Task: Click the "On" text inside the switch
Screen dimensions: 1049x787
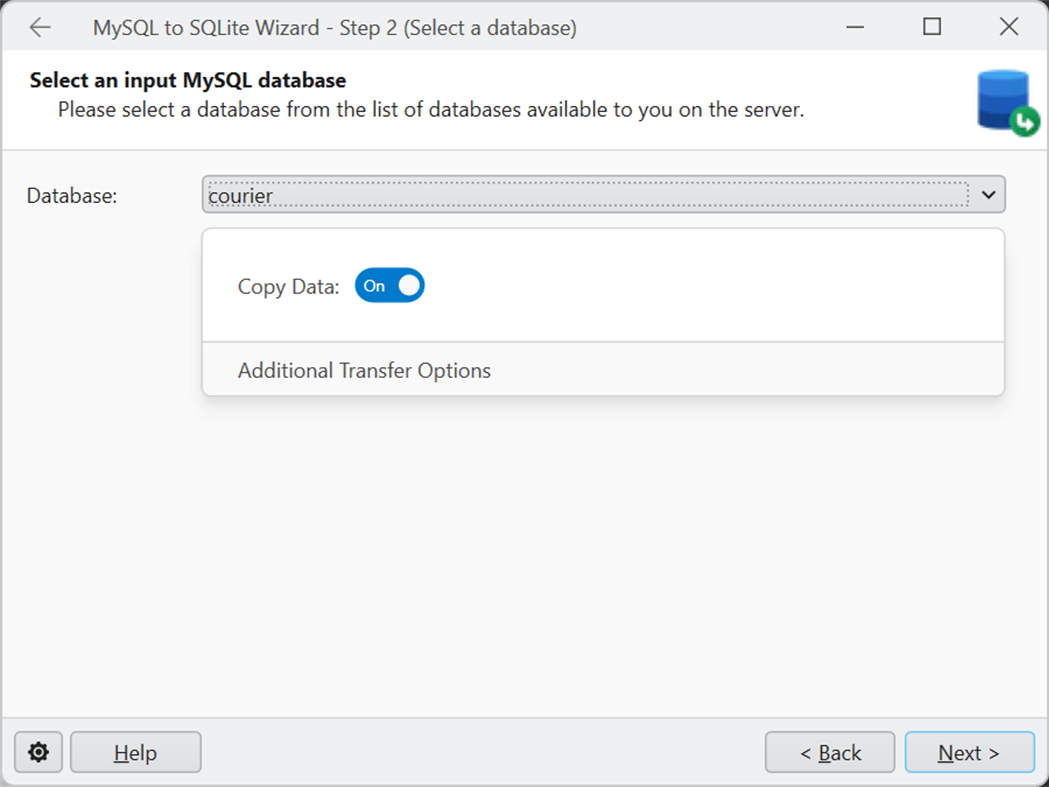Action: pos(374,286)
